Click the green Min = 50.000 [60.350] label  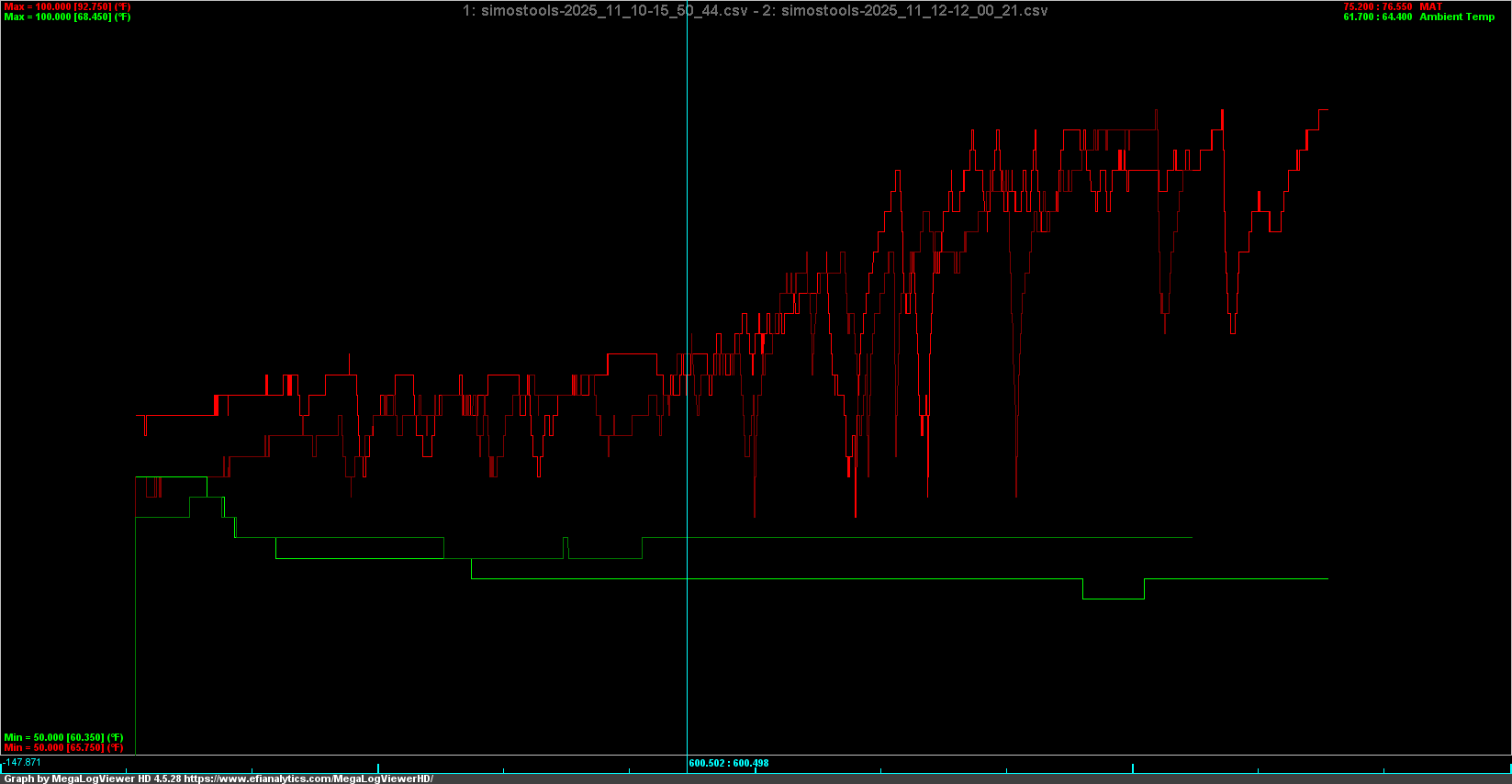[63, 737]
